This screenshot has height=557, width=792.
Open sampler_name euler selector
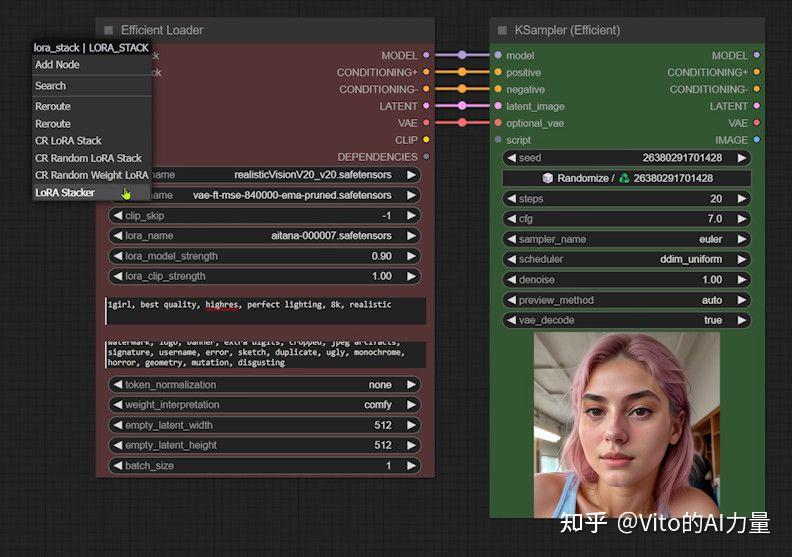[627, 239]
